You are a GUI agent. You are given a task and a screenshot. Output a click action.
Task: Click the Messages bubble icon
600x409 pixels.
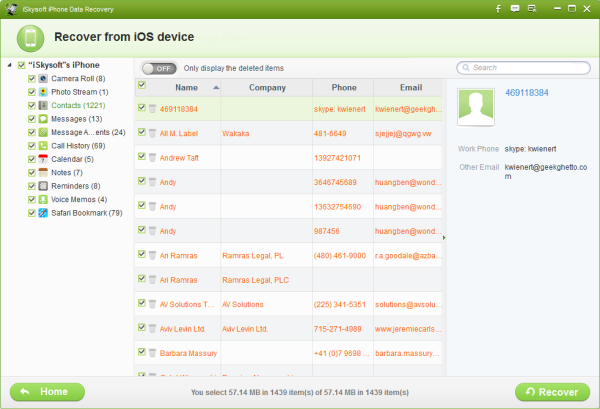tap(43, 119)
